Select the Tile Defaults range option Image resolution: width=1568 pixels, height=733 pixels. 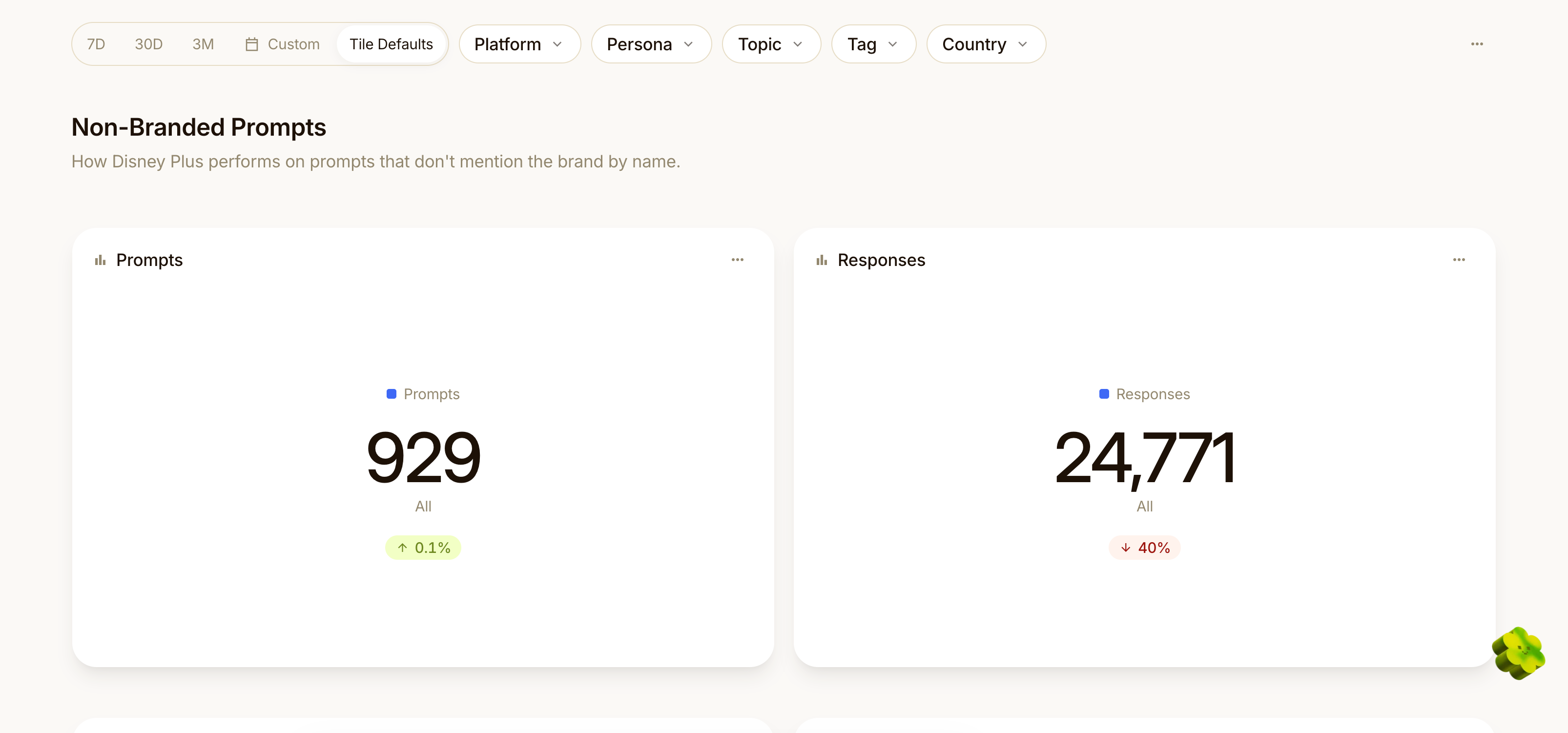[x=392, y=44]
